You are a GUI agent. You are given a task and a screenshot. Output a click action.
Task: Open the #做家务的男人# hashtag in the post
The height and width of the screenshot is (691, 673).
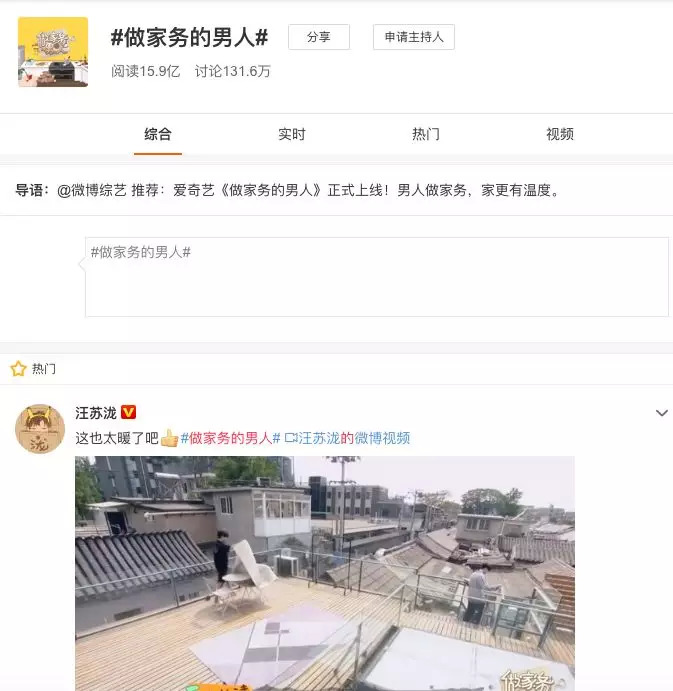click(x=231, y=438)
